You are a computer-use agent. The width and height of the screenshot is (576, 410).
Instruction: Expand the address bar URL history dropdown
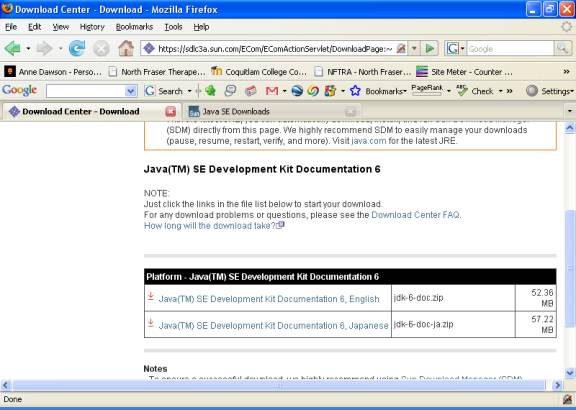414,48
